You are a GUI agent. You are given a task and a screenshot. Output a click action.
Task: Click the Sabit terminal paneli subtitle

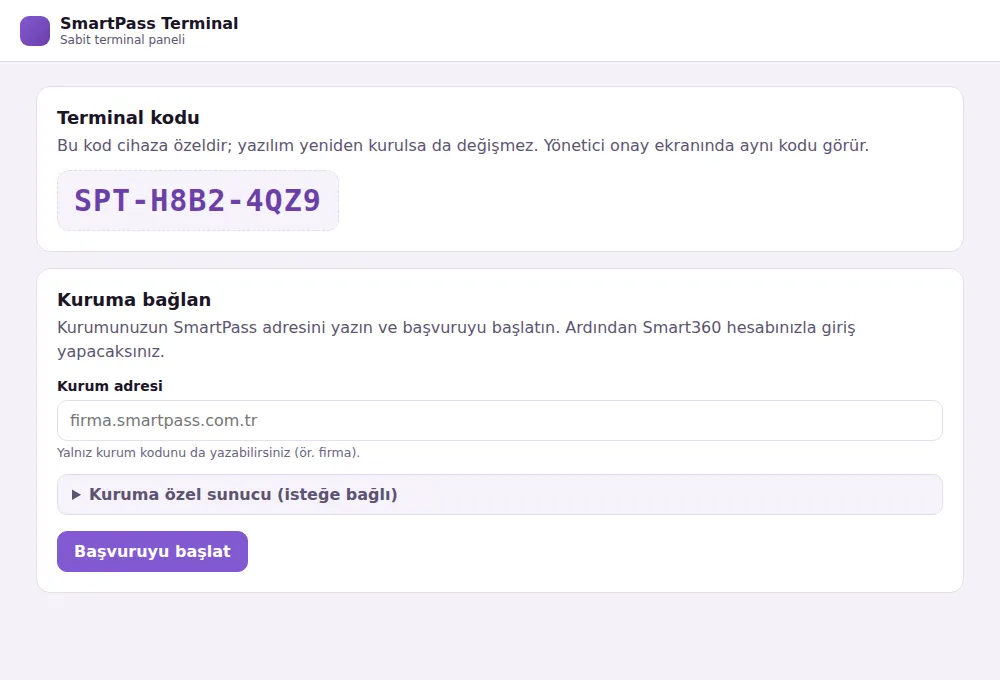(x=122, y=40)
